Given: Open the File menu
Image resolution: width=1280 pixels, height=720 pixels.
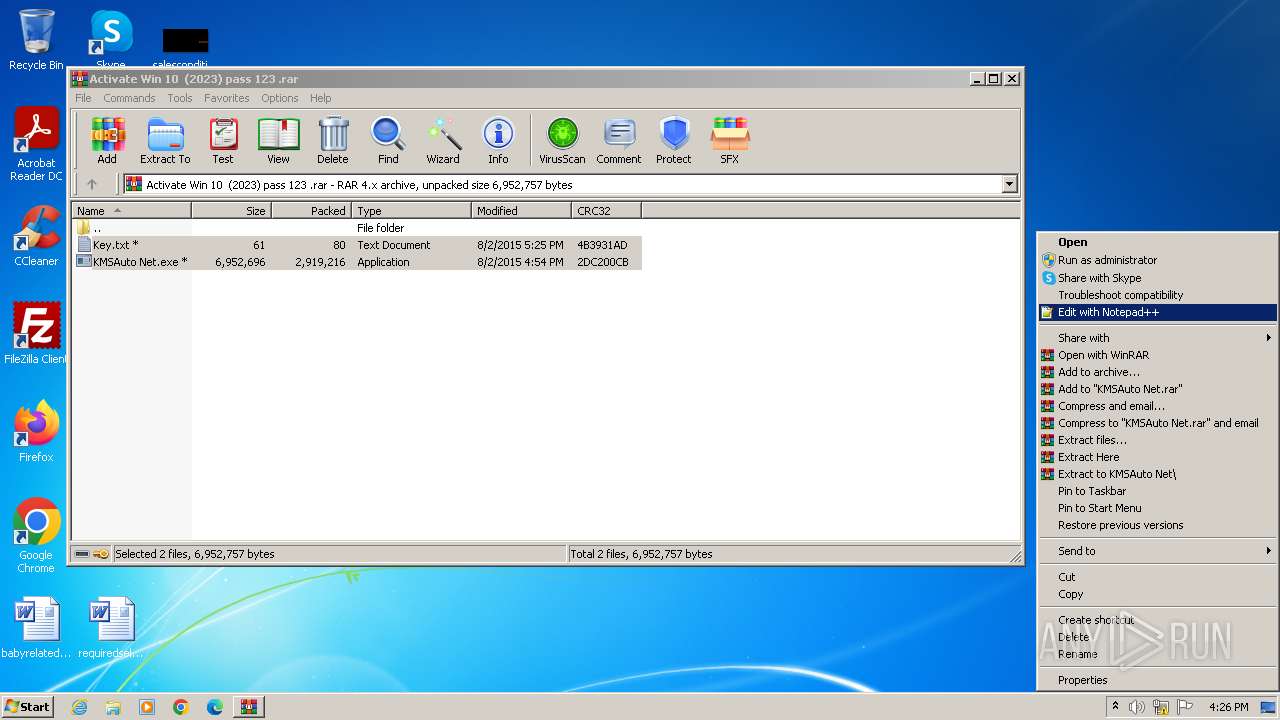Looking at the screenshot, I should pos(83,98).
